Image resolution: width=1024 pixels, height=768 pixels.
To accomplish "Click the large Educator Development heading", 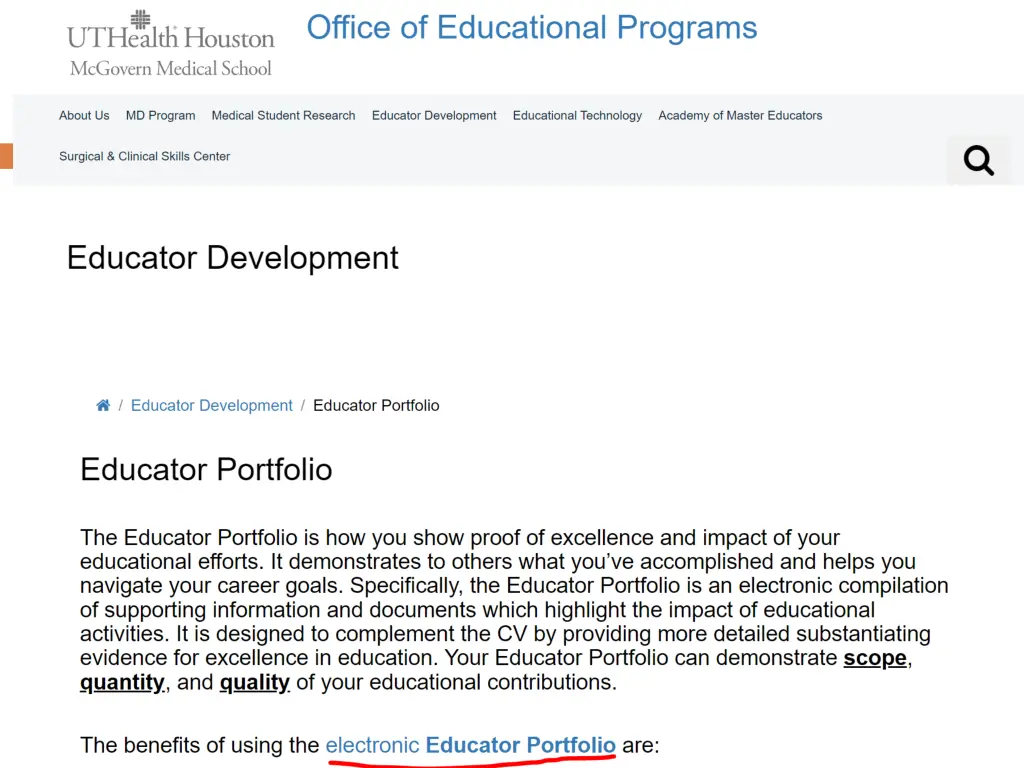I will point(232,258).
